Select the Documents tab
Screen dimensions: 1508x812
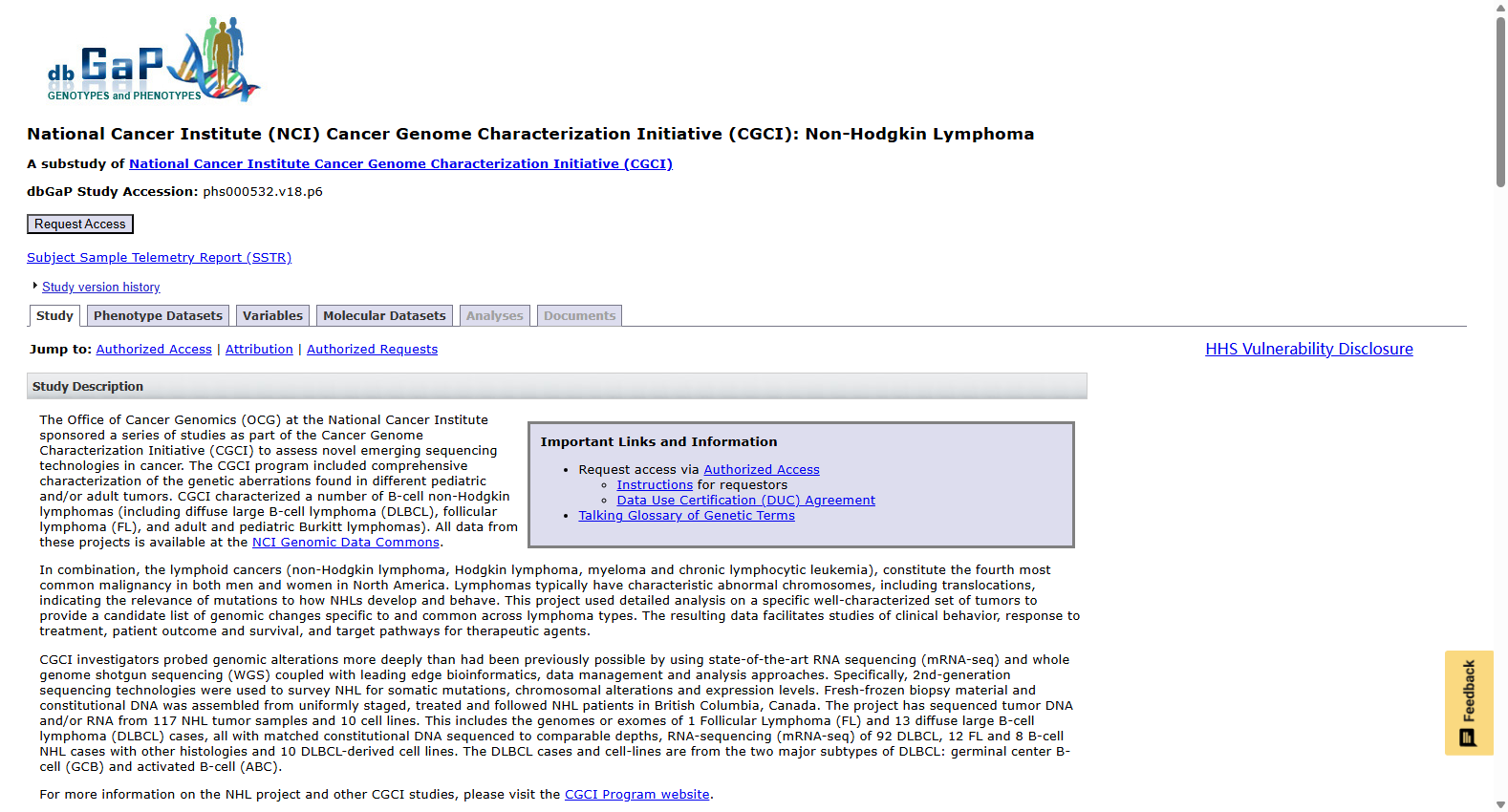(579, 316)
